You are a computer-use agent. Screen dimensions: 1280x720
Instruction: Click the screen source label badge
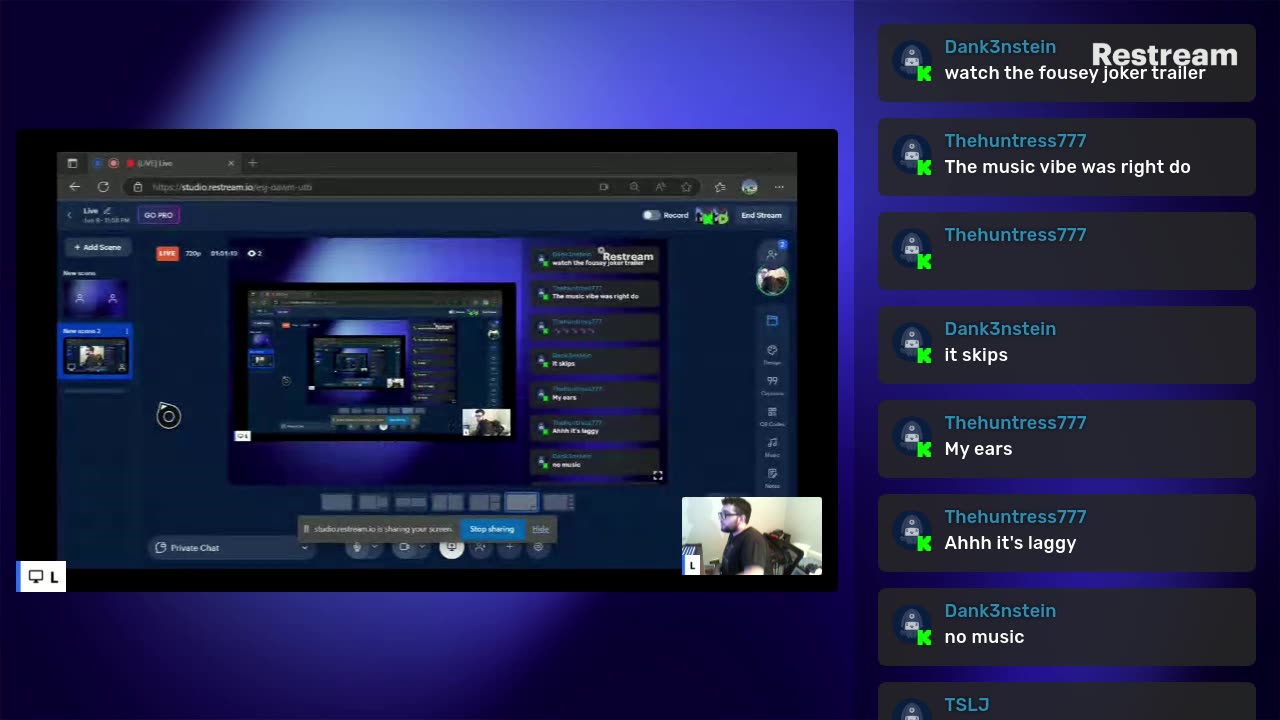pyautogui.click(x=41, y=576)
